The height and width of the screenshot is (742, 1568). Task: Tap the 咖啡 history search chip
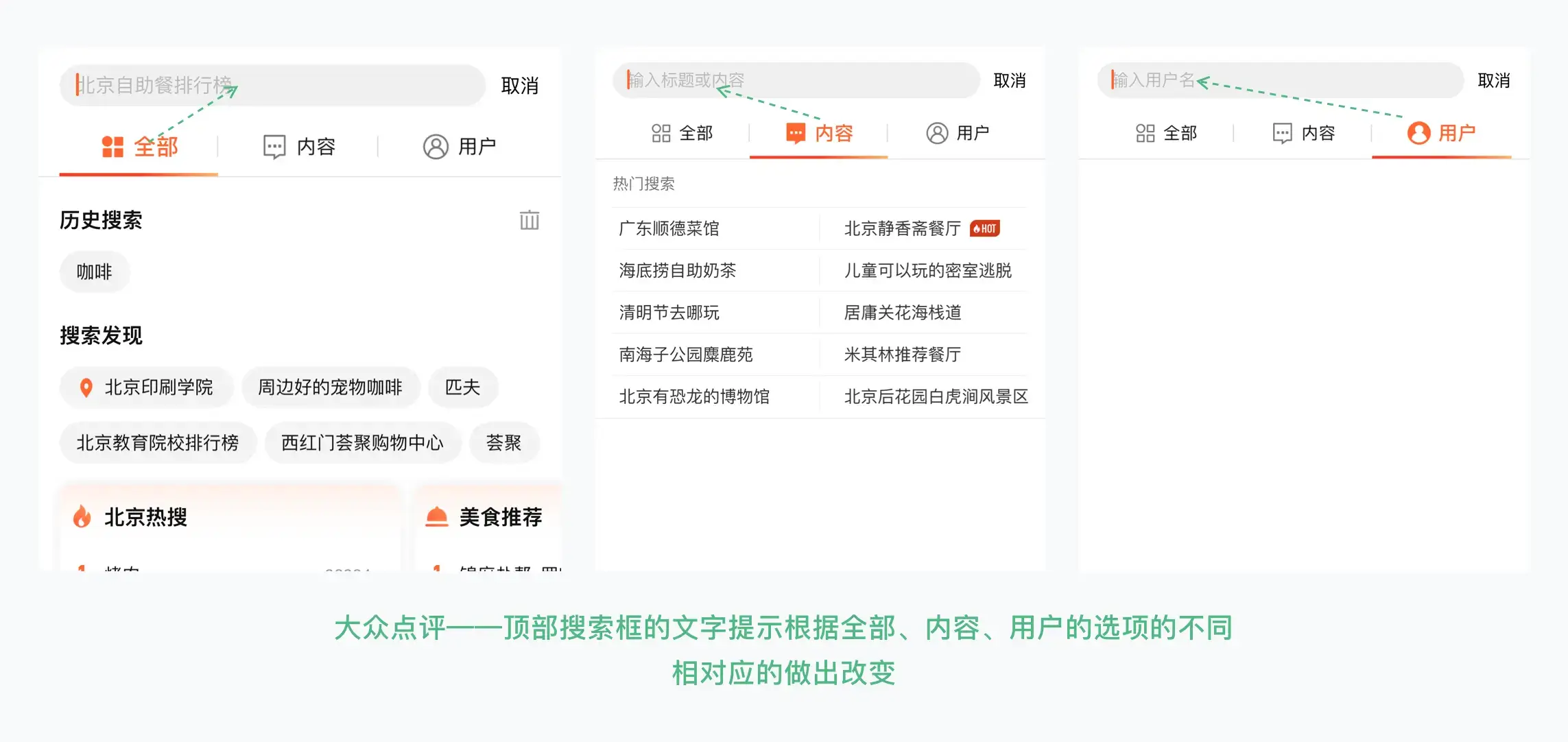(x=94, y=272)
